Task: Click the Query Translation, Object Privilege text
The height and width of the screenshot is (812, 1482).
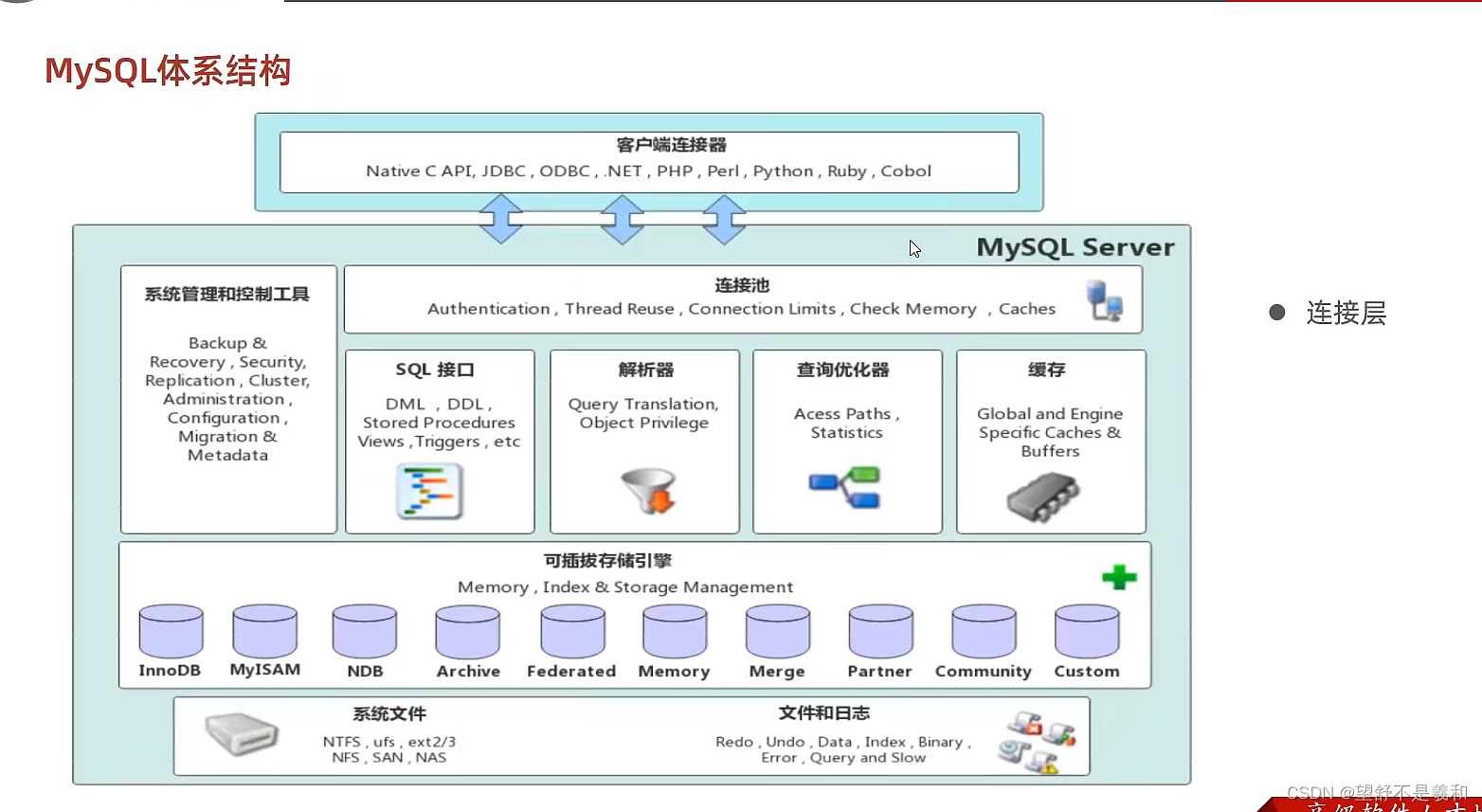Action: [x=644, y=413]
